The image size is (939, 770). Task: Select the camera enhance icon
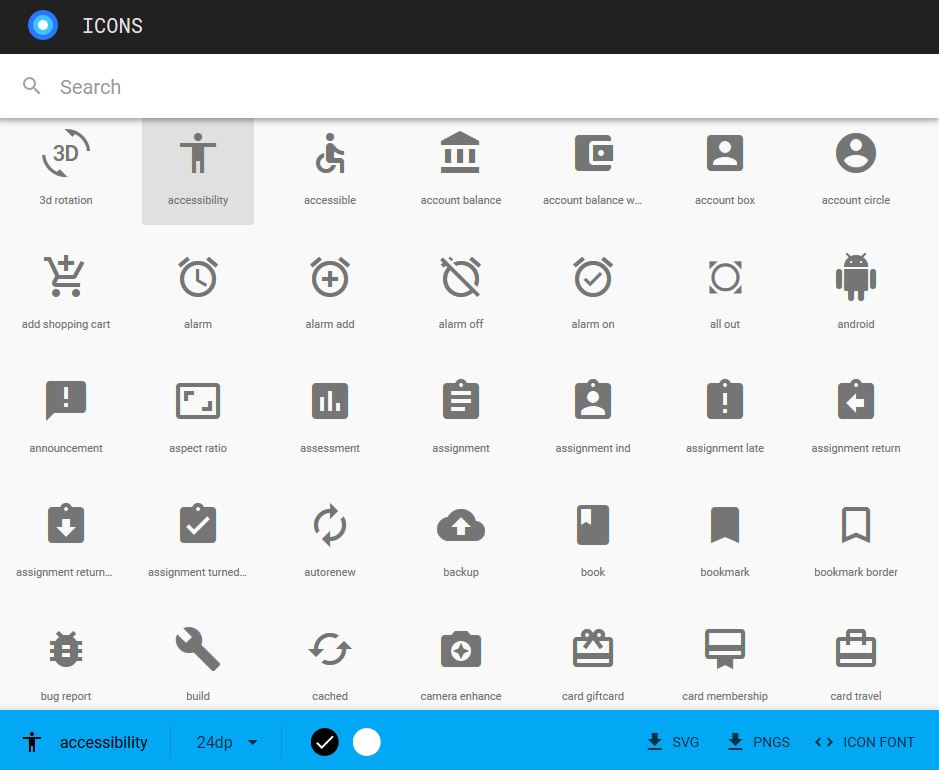point(460,648)
